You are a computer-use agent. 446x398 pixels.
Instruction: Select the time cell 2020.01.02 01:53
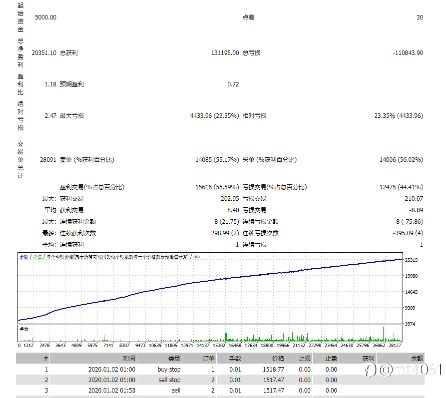(x=112, y=390)
